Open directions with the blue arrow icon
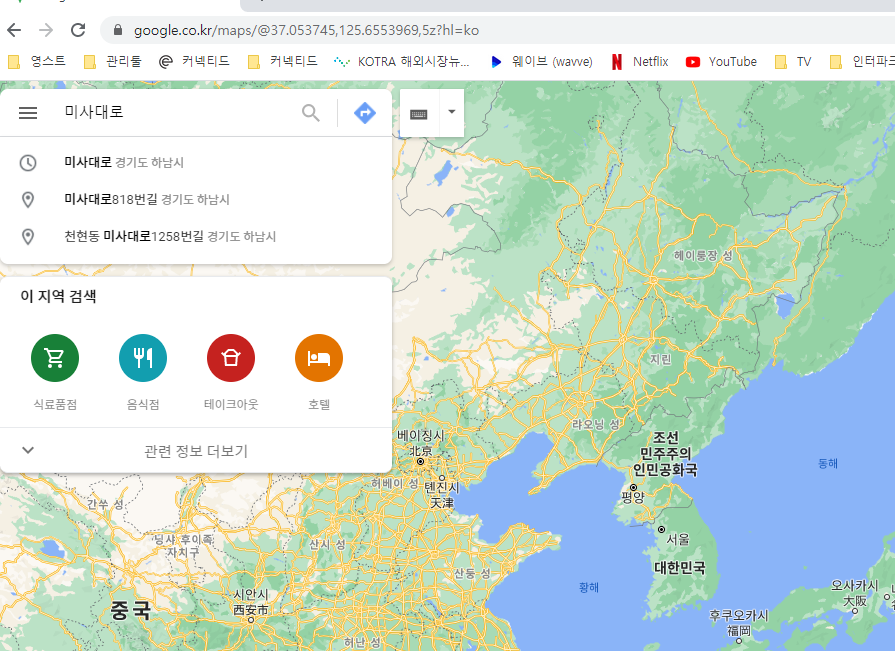The width and height of the screenshot is (895, 651). point(365,113)
